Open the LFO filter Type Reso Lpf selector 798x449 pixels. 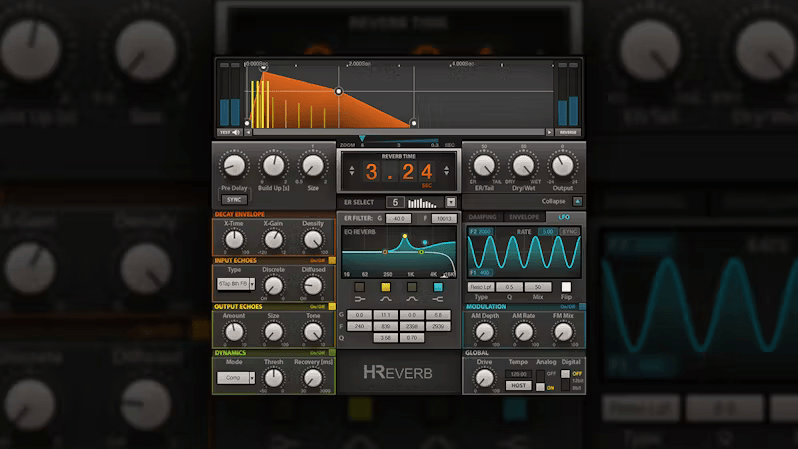pyautogui.click(x=480, y=287)
